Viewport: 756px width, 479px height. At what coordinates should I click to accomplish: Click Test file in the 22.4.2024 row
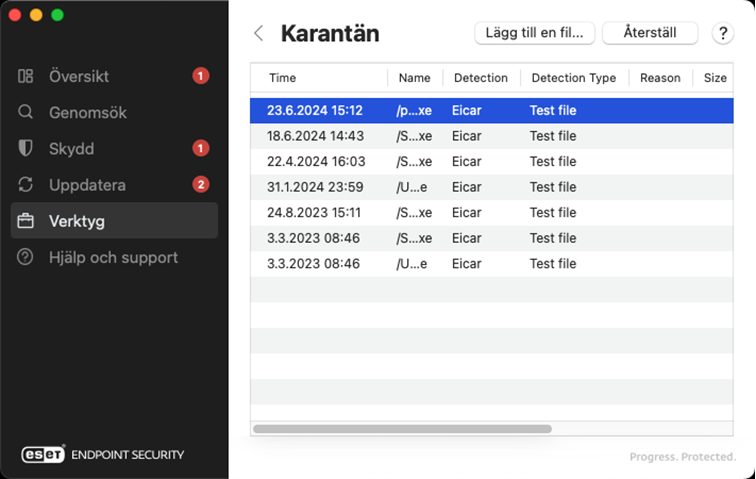click(x=553, y=162)
